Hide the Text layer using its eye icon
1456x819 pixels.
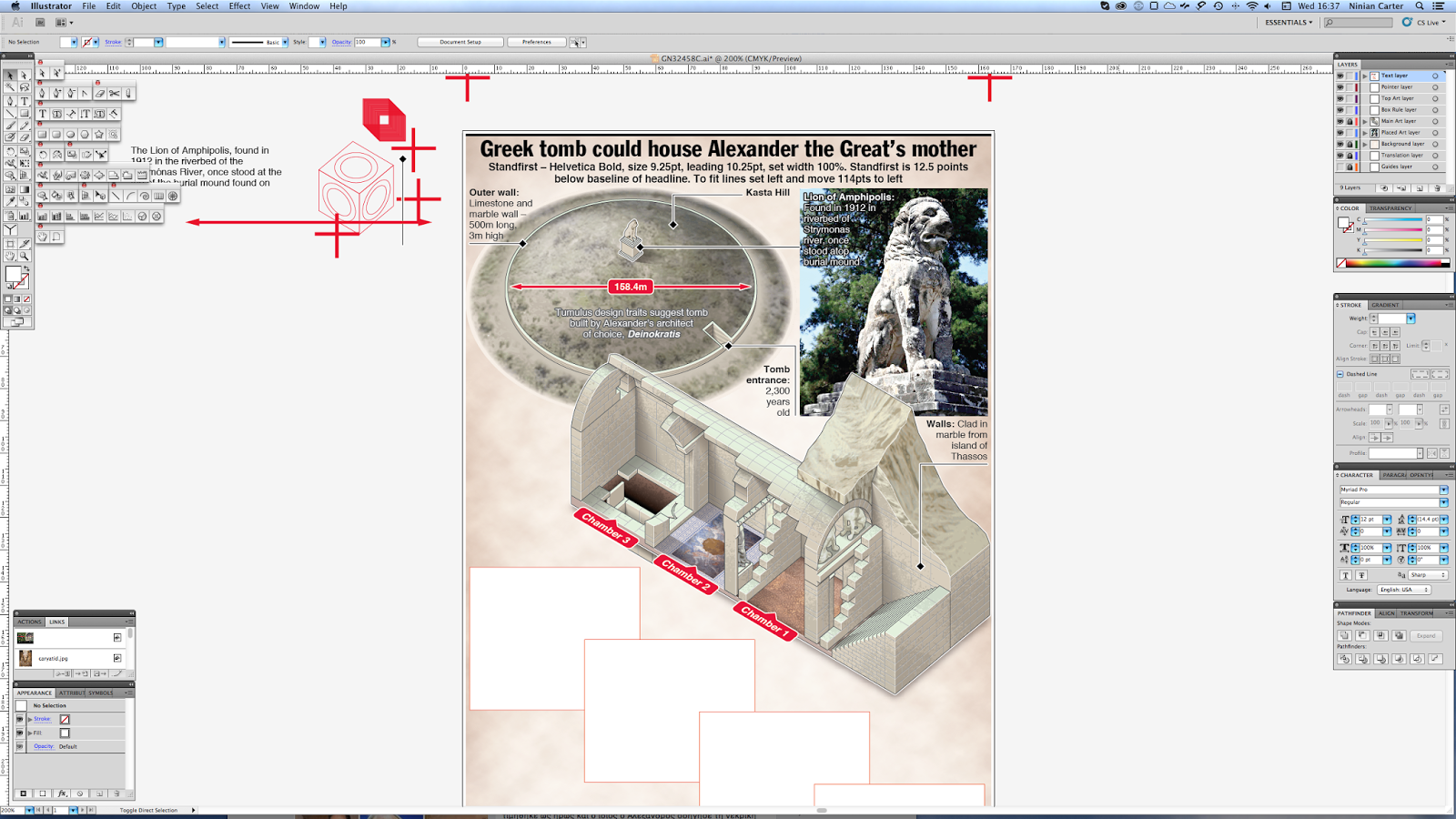click(x=1340, y=76)
